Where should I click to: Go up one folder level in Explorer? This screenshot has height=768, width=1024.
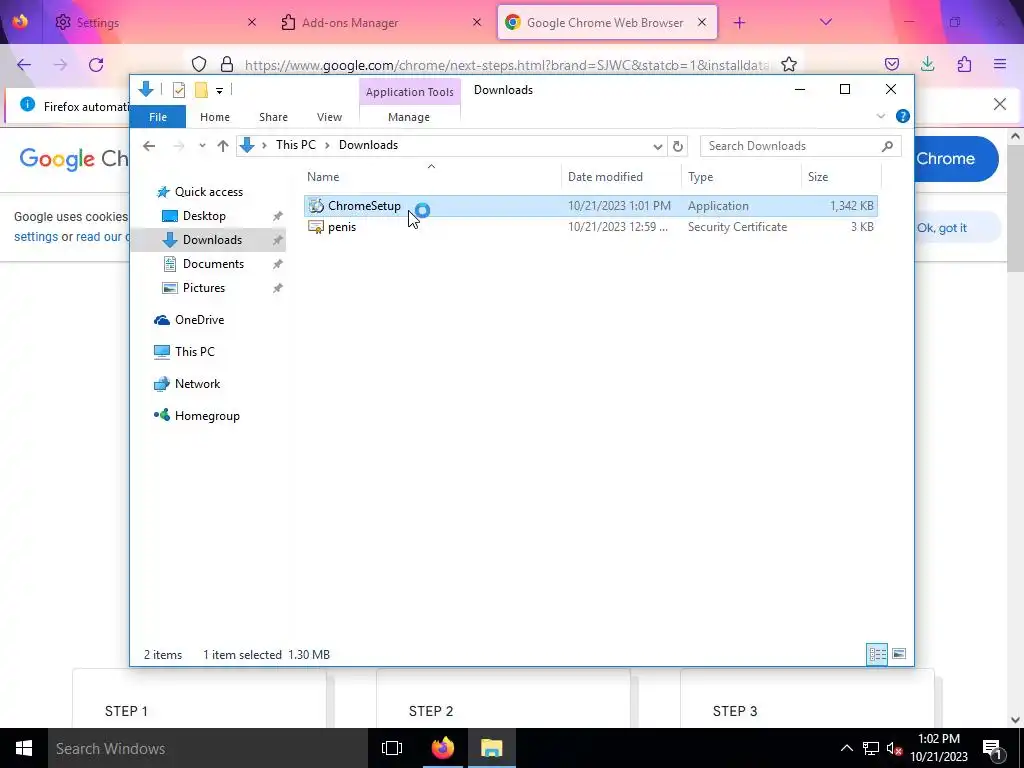(x=223, y=146)
